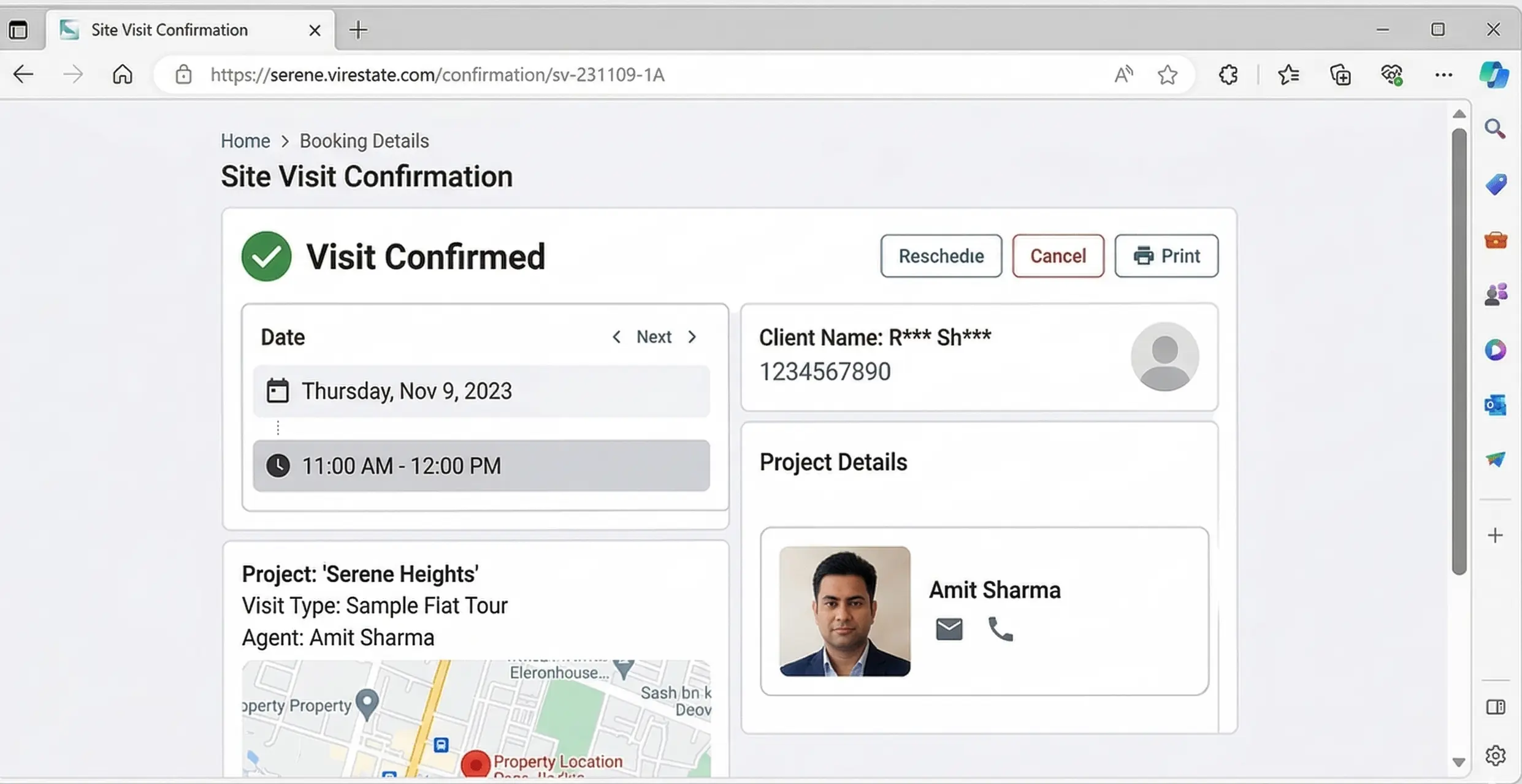The width and height of the screenshot is (1522, 784).
Task: Open Read Aloud icon in address bar
Action: [1123, 75]
